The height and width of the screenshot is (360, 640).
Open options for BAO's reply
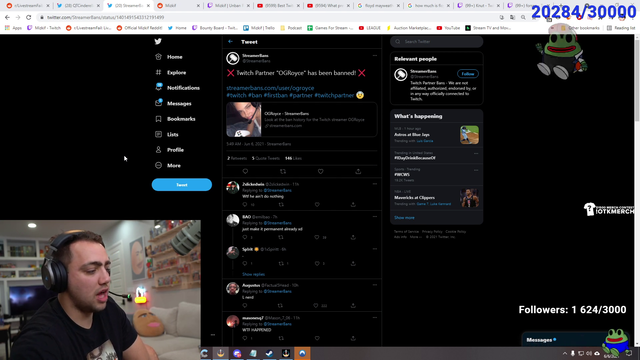tap(375, 217)
